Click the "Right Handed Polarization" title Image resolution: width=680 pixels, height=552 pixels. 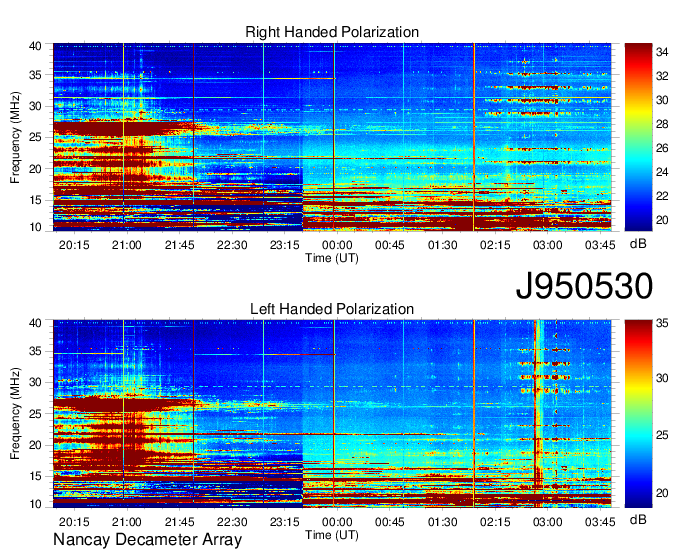pyautogui.click(x=332, y=32)
